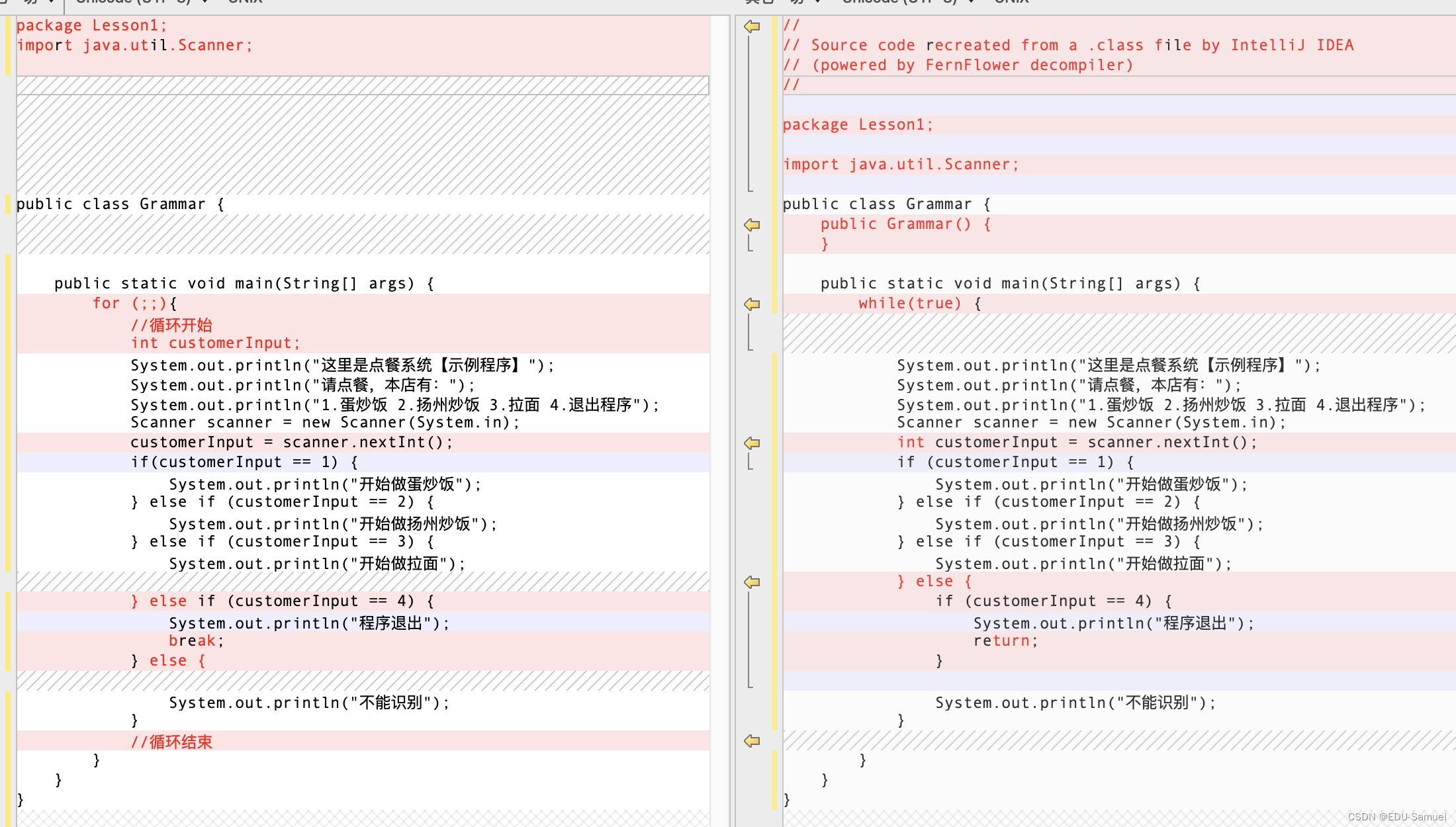Click 'int customerInput = scanner.nextInt();' in right pane
Image resolution: width=1456 pixels, height=827 pixels.
(1077, 443)
